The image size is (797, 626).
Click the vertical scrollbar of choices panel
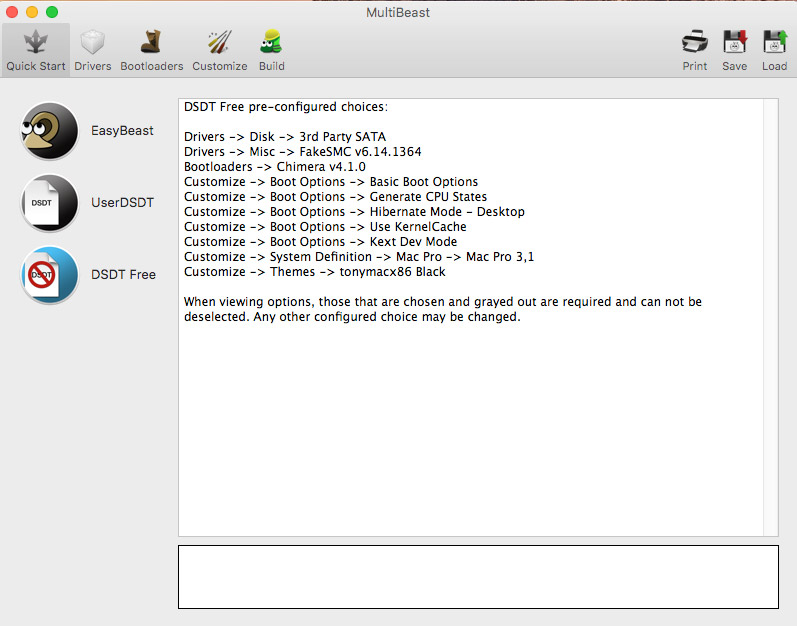pos(771,318)
